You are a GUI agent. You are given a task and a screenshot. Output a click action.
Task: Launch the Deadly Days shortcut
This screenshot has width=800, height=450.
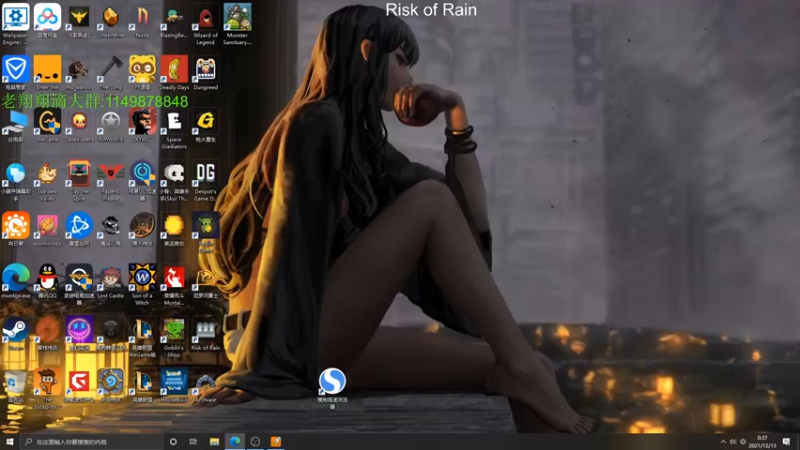173,72
